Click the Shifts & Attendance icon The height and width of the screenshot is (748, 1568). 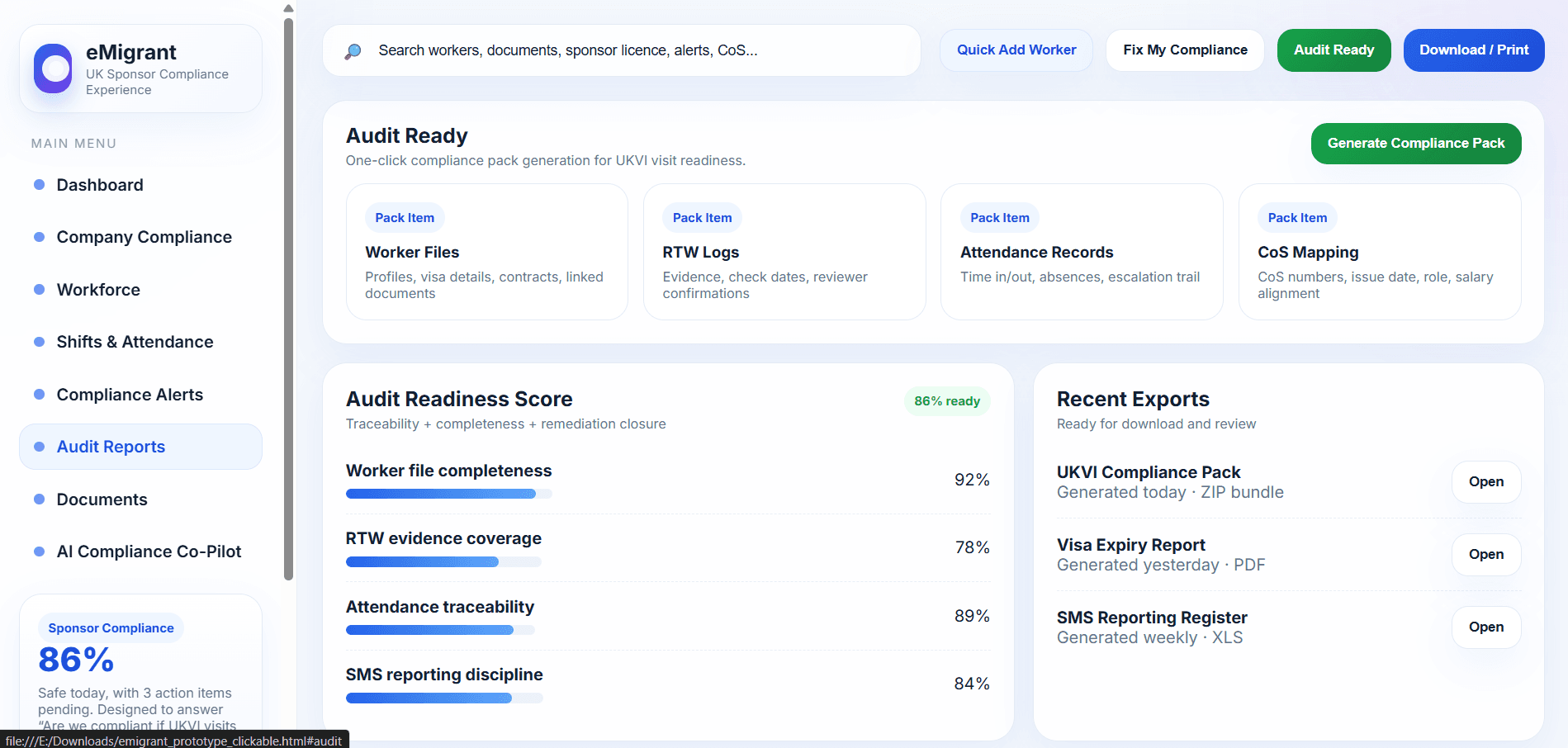(40, 342)
